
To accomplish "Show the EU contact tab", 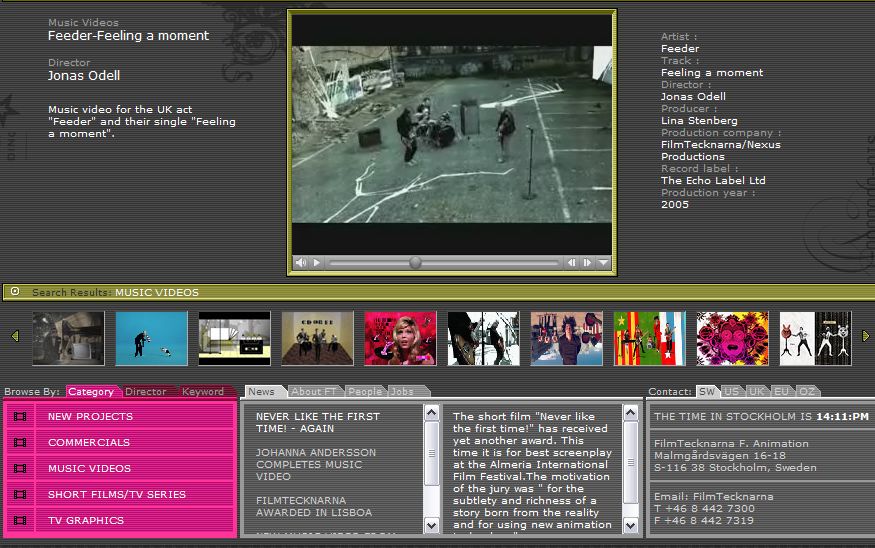I will (x=781, y=392).
